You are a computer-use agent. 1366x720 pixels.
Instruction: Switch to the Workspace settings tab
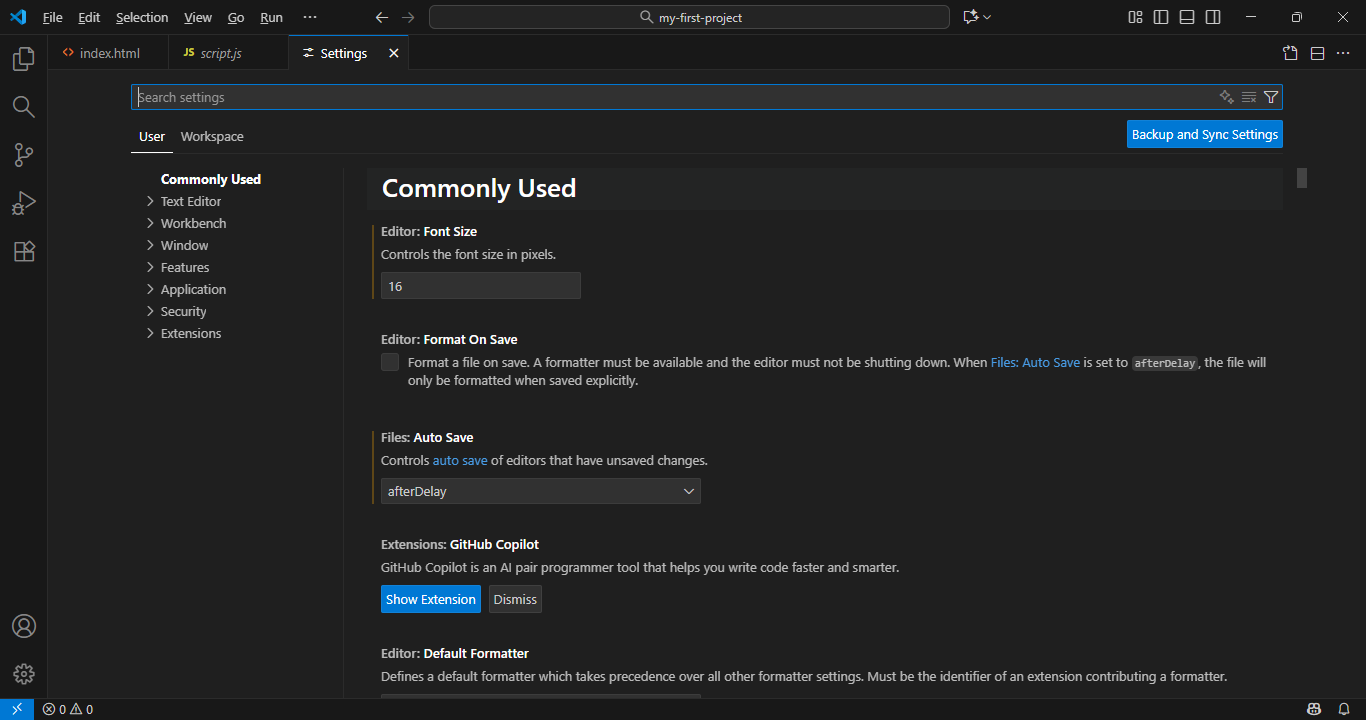click(211, 136)
